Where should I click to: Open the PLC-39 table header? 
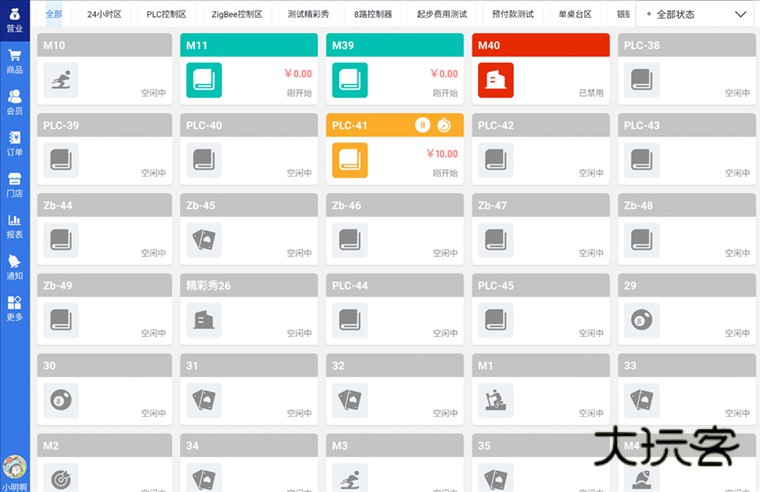click(x=104, y=125)
